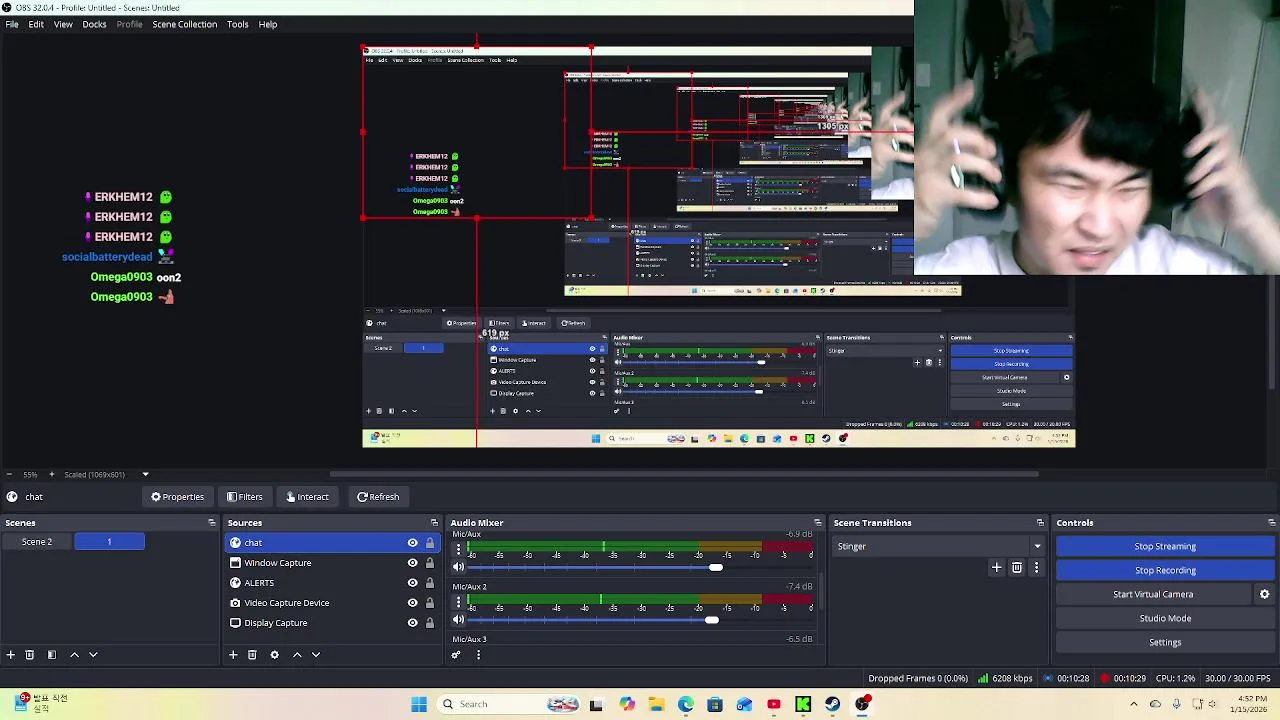Move source up in Sources list
The height and width of the screenshot is (720, 1280).
click(297, 655)
